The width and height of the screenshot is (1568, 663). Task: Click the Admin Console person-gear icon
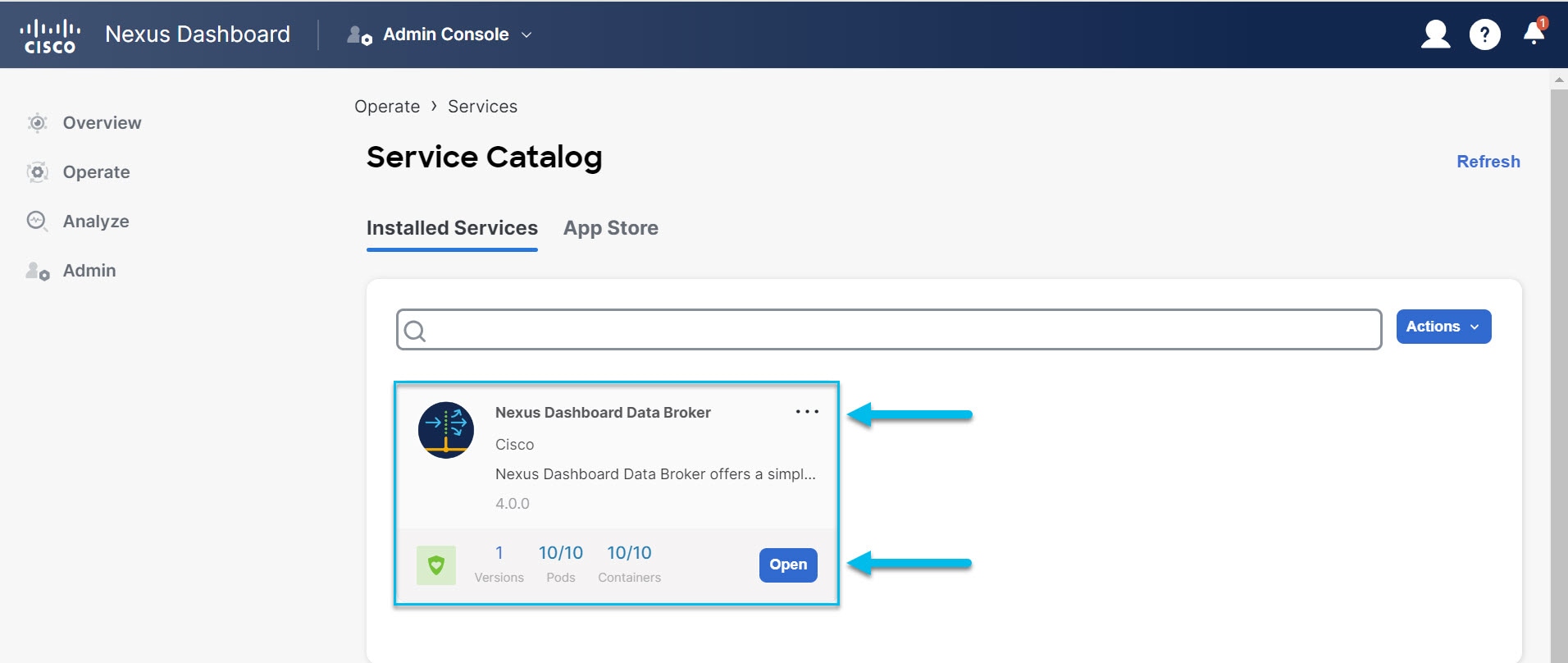(x=359, y=35)
